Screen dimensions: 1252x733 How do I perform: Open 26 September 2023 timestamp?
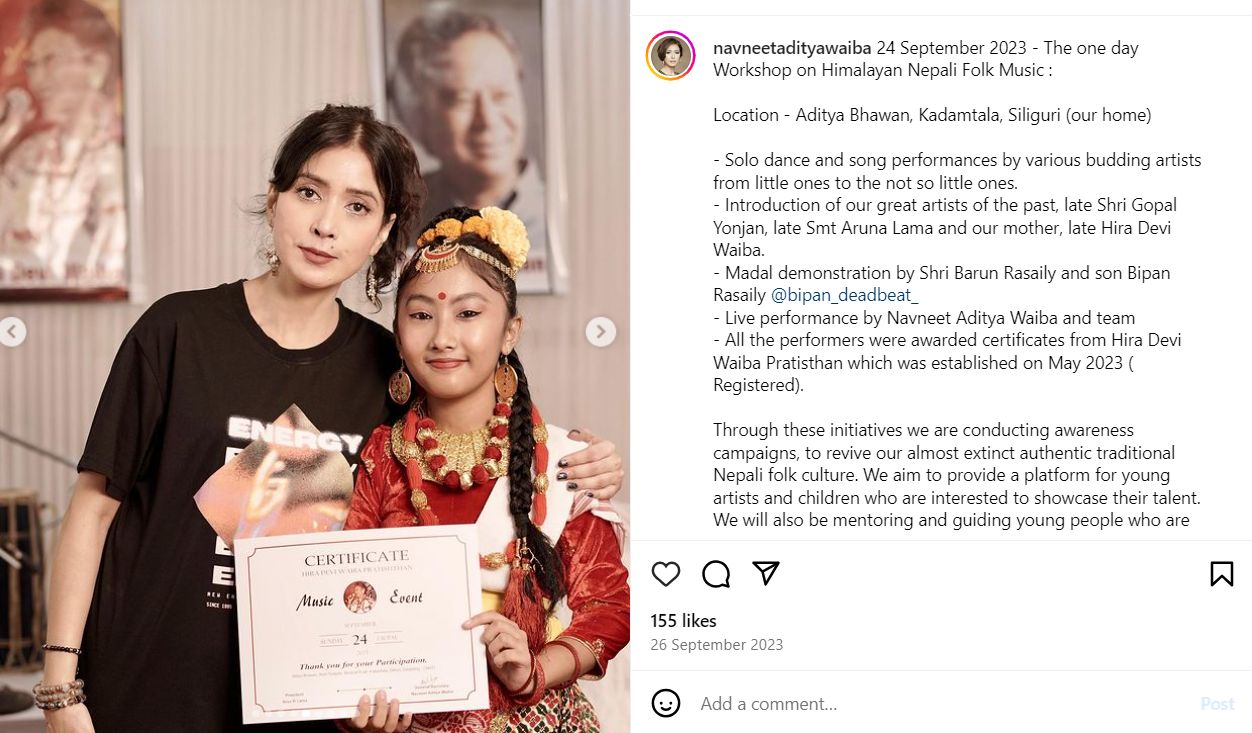click(717, 645)
